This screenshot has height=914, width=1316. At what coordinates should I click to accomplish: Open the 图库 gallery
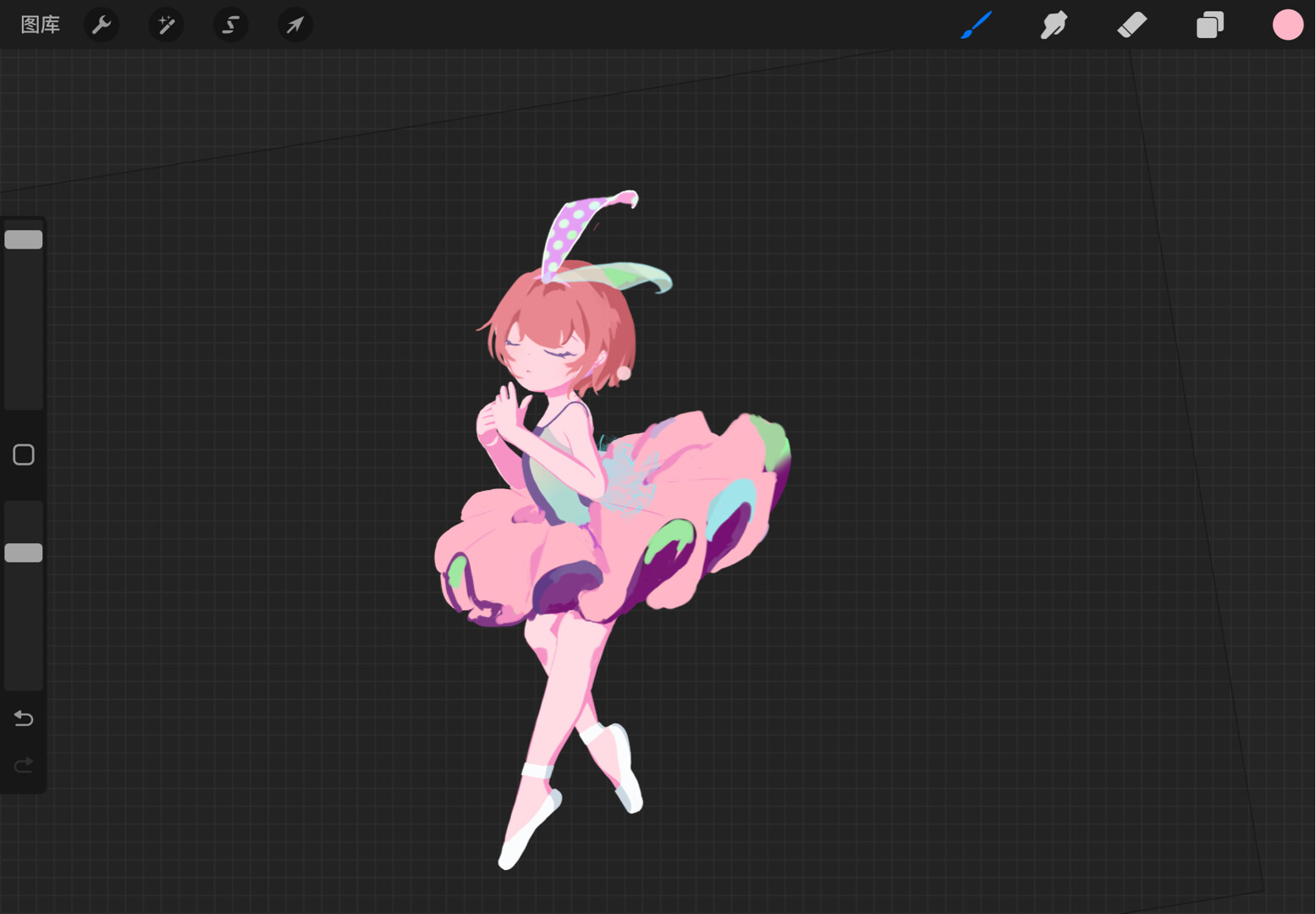(x=40, y=25)
